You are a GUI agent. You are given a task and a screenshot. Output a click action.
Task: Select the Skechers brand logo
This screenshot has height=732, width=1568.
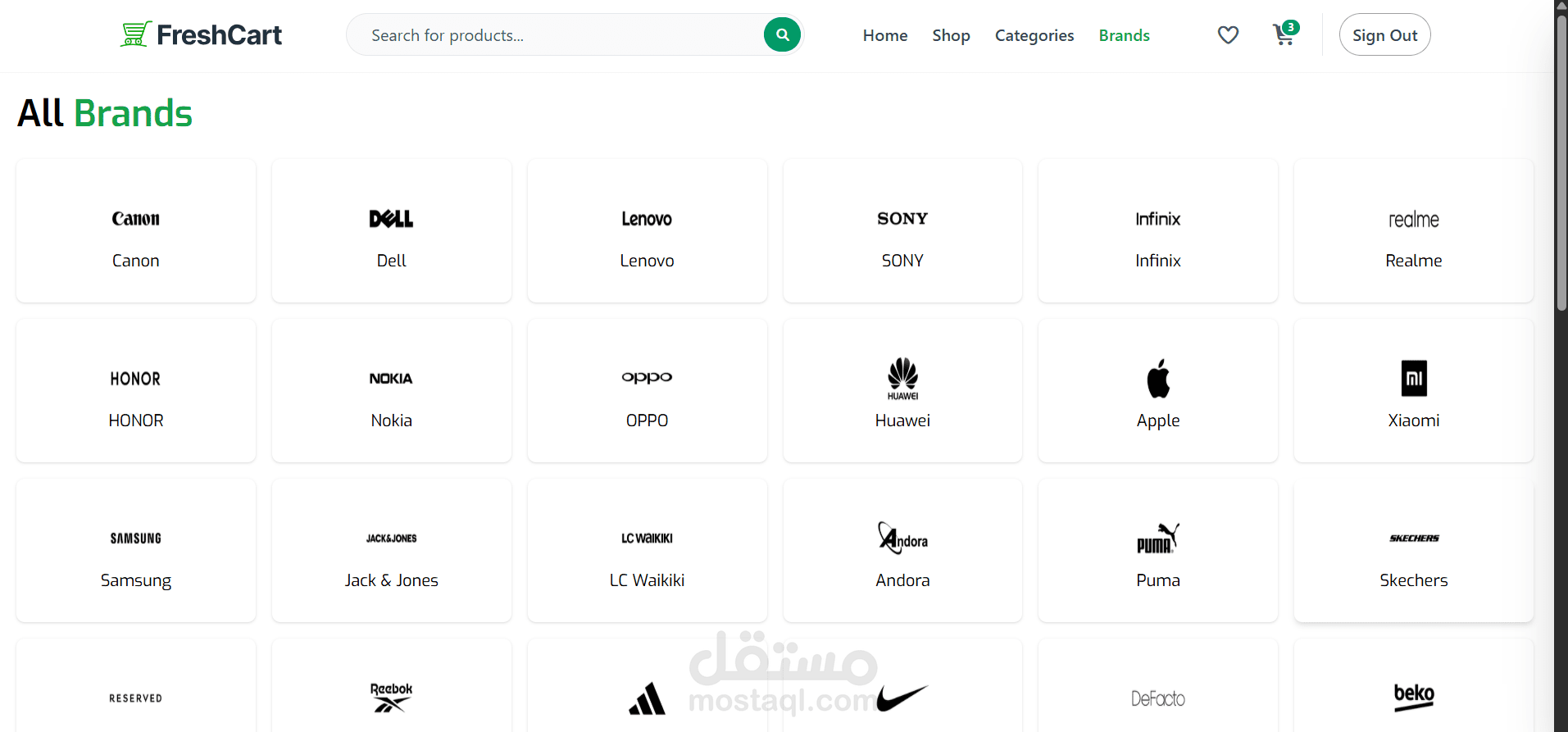pos(1414,539)
